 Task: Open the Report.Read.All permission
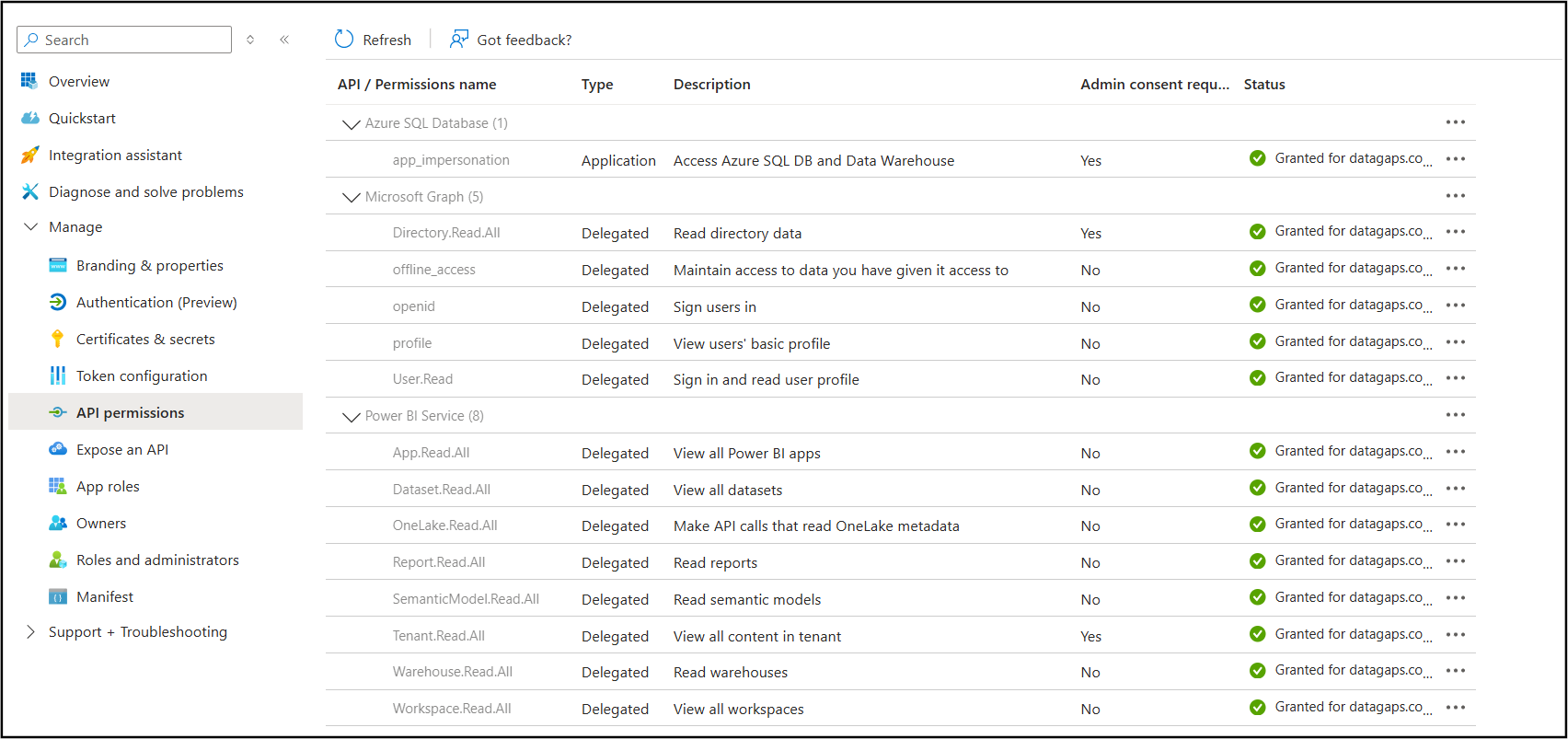click(x=439, y=562)
